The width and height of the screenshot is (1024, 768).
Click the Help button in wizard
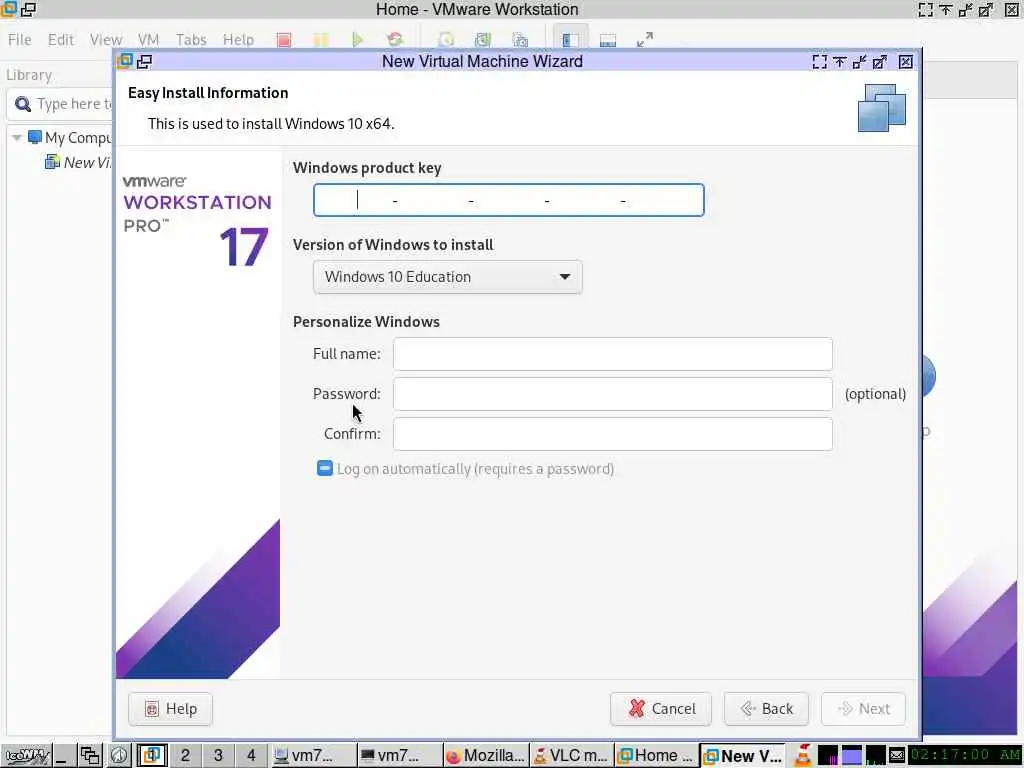(x=170, y=709)
